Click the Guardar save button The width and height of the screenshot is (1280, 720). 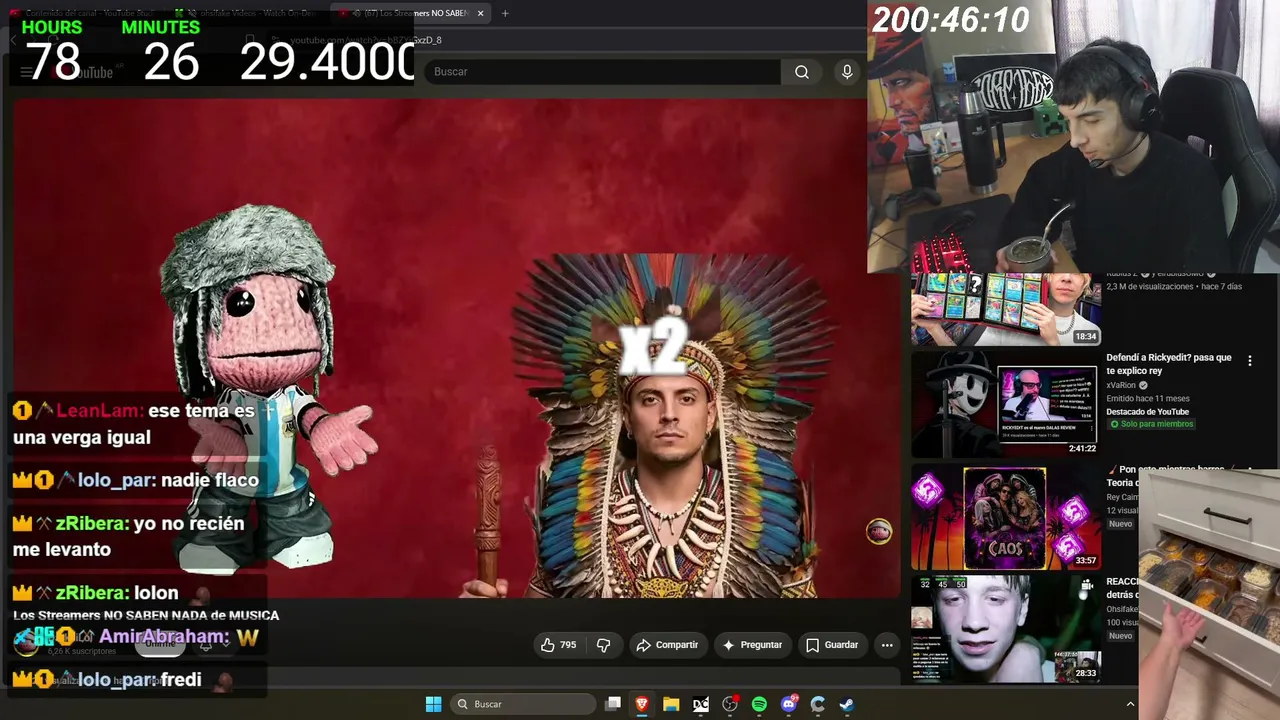coord(832,645)
